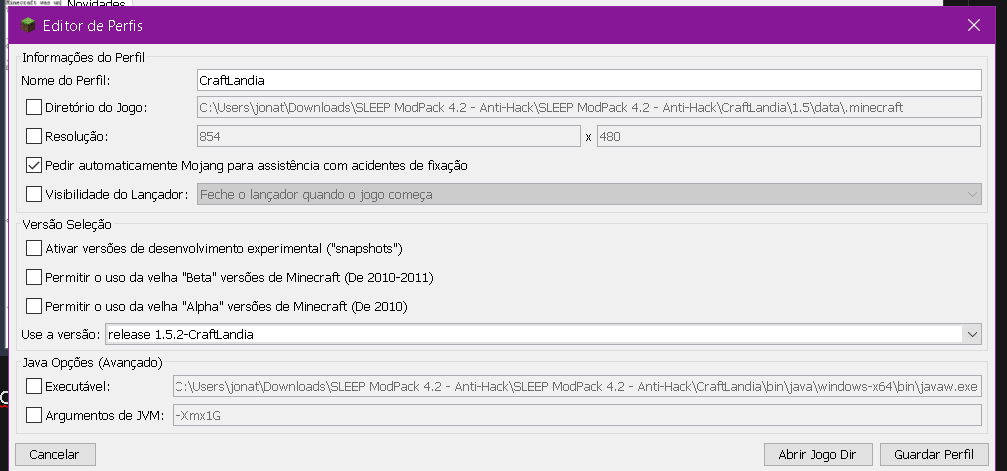
Task: Uncheck Pedir automaticamente Mojang para assistência
Action: point(33,165)
